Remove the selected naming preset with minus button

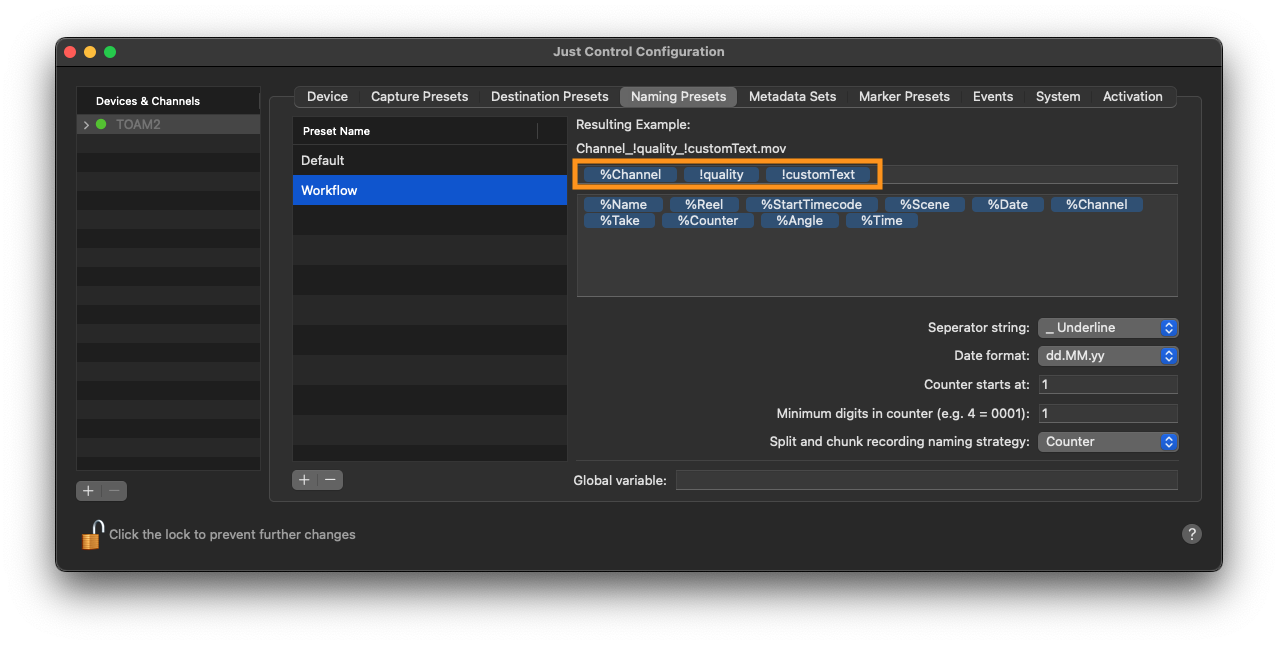(330, 480)
